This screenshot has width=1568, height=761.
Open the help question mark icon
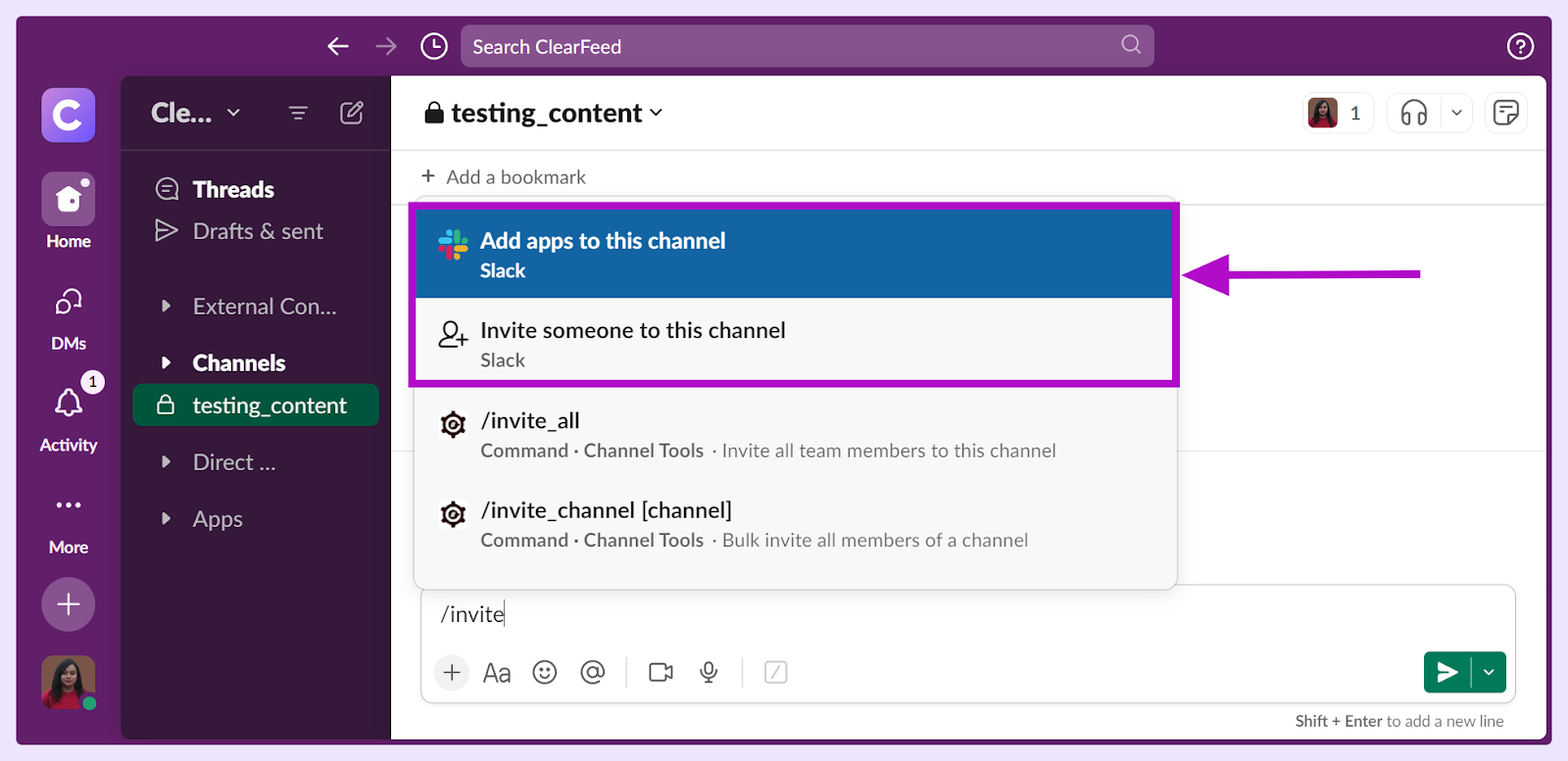[x=1520, y=46]
